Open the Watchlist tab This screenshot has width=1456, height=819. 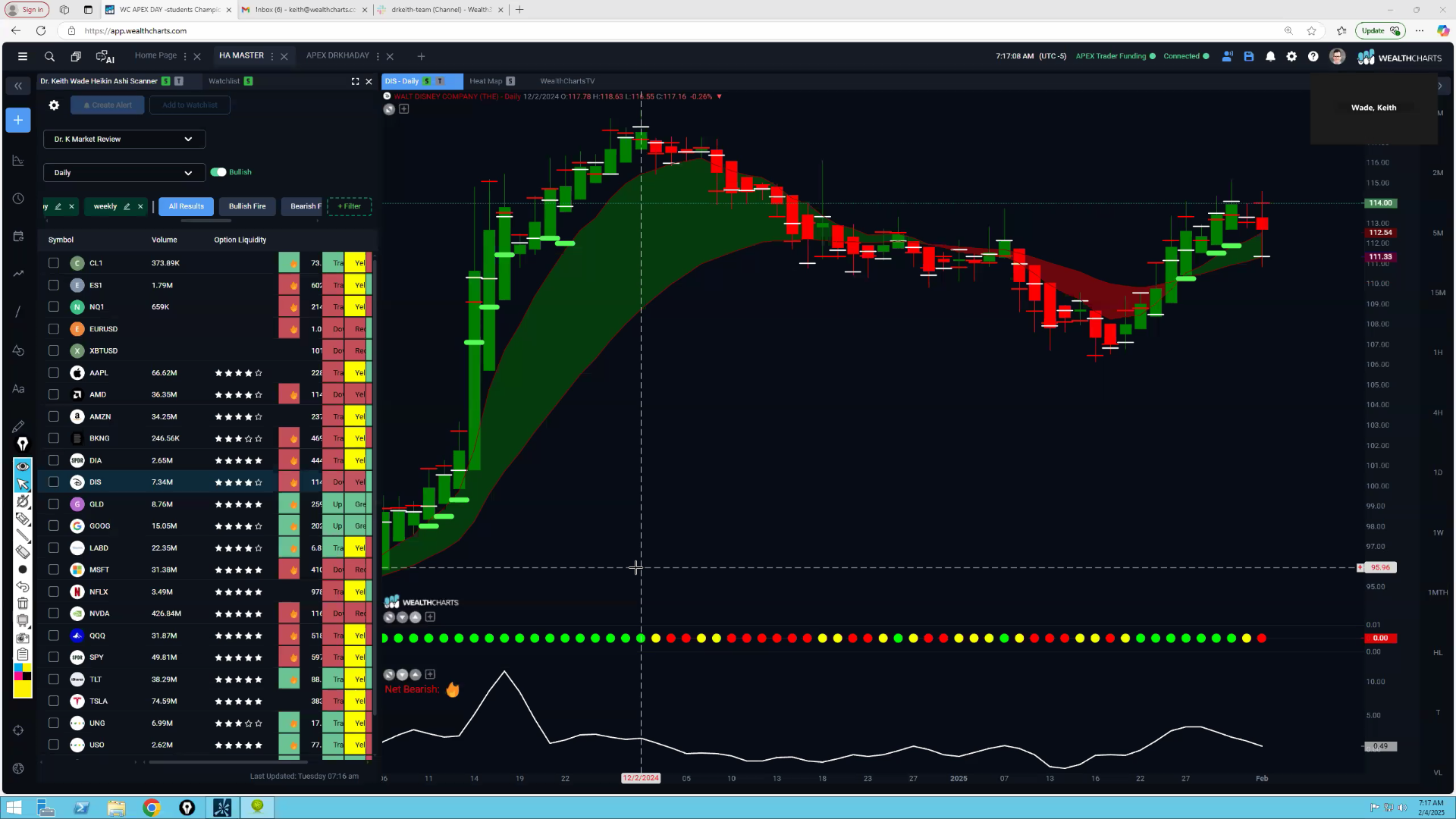pyautogui.click(x=224, y=81)
